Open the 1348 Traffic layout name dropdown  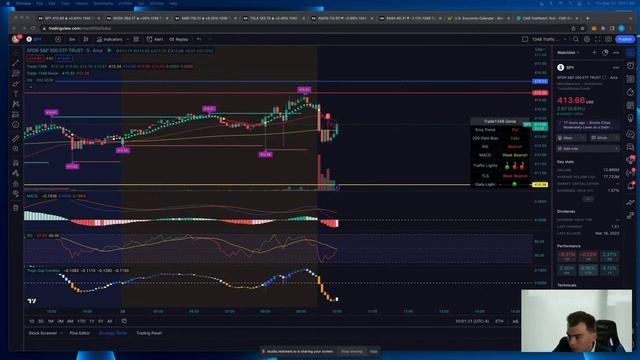(x=549, y=39)
